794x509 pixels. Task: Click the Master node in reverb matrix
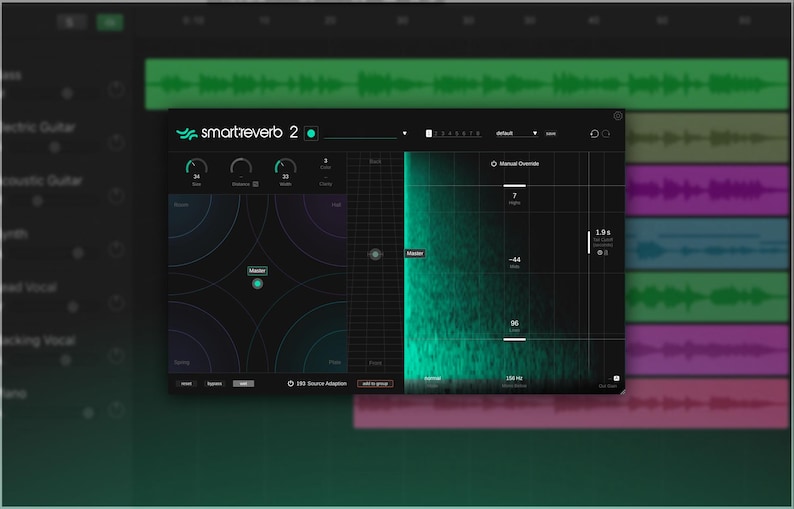pyautogui.click(x=257, y=284)
